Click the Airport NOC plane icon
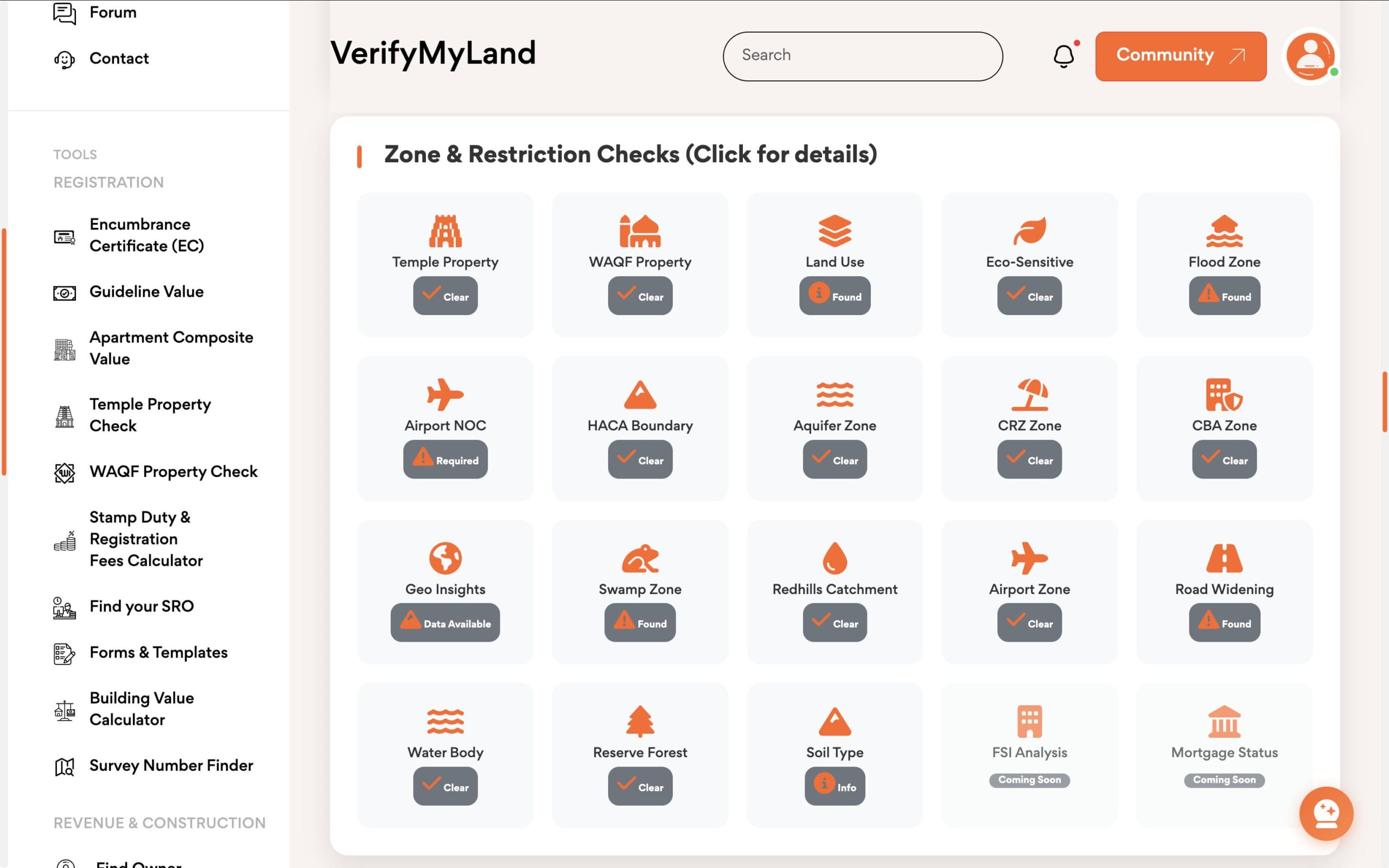The width and height of the screenshot is (1389, 868). pos(445,394)
